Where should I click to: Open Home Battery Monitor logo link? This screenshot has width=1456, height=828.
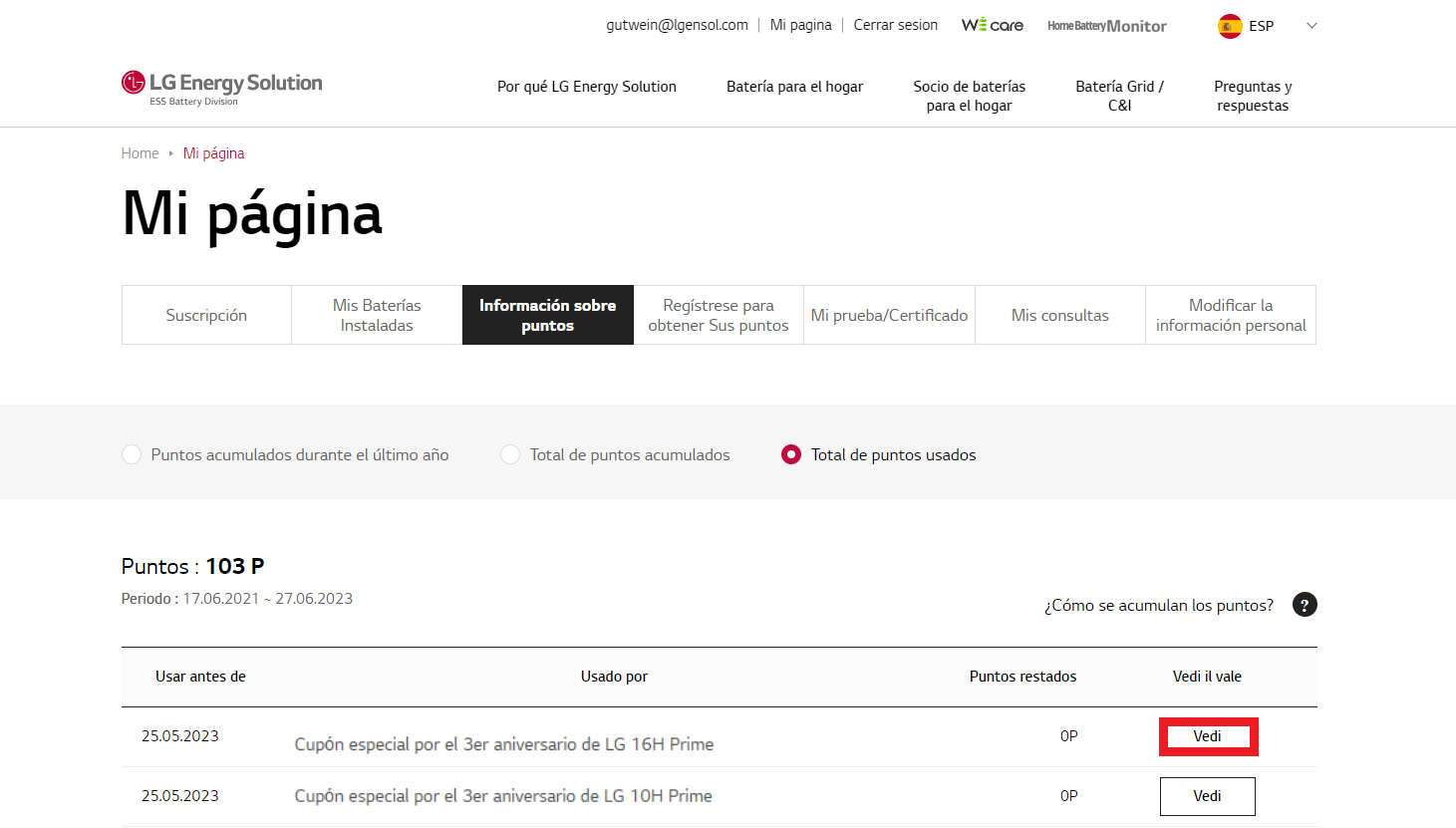click(1106, 26)
